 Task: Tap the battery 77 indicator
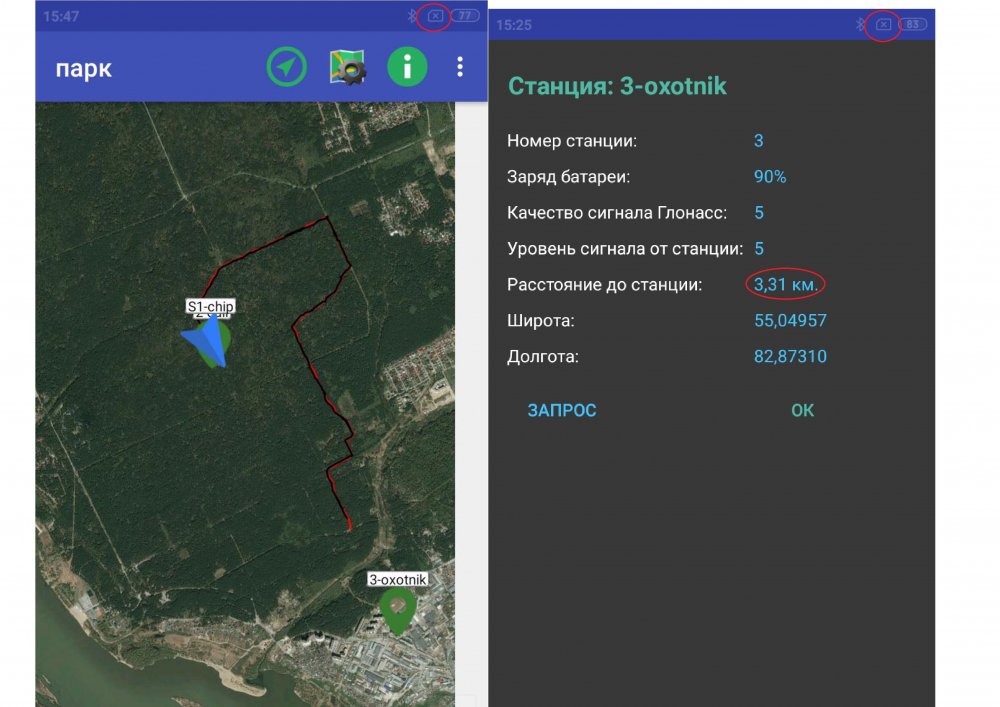[x=465, y=16]
